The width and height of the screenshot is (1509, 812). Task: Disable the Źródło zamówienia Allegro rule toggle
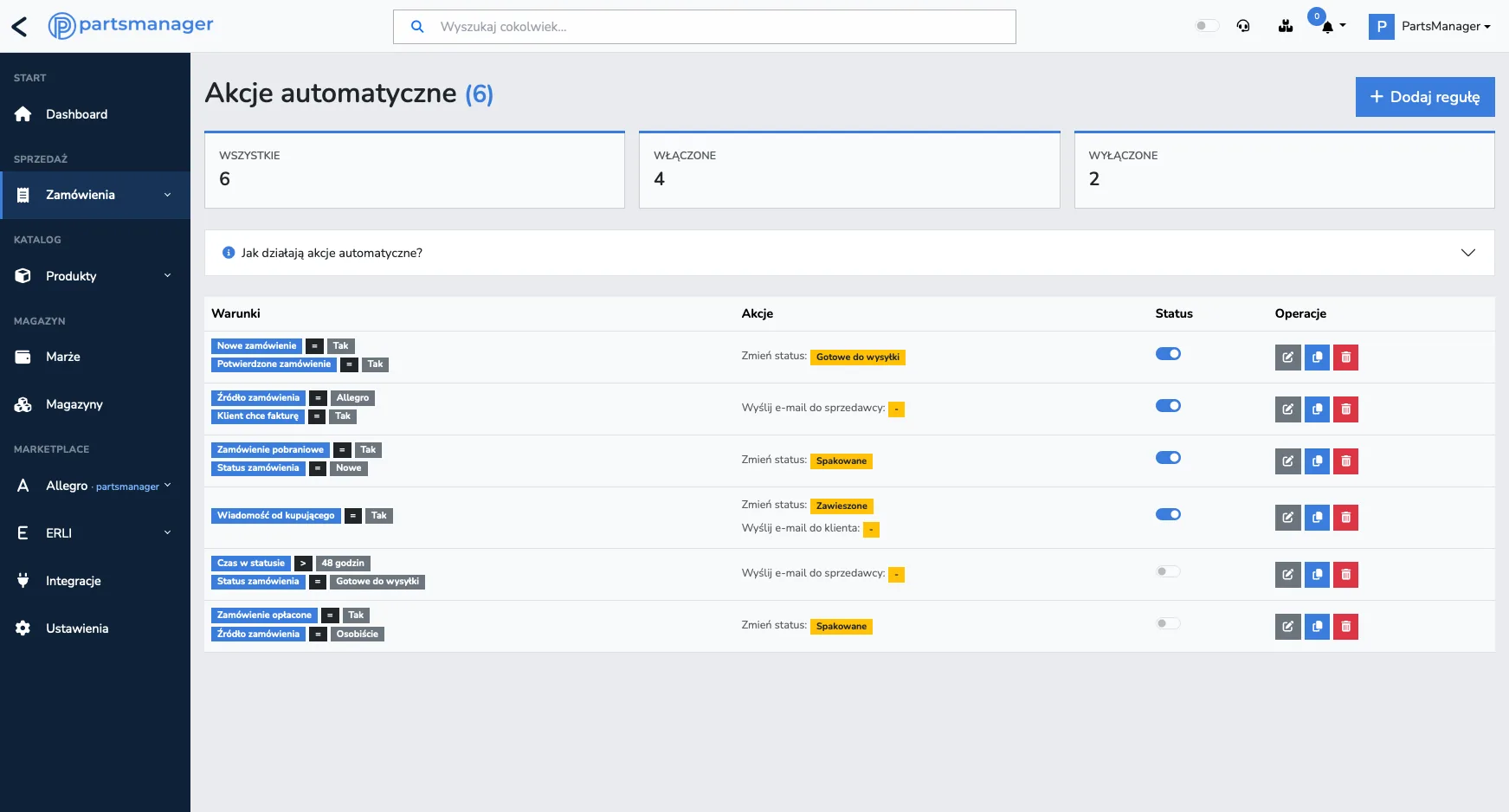tap(1168, 405)
